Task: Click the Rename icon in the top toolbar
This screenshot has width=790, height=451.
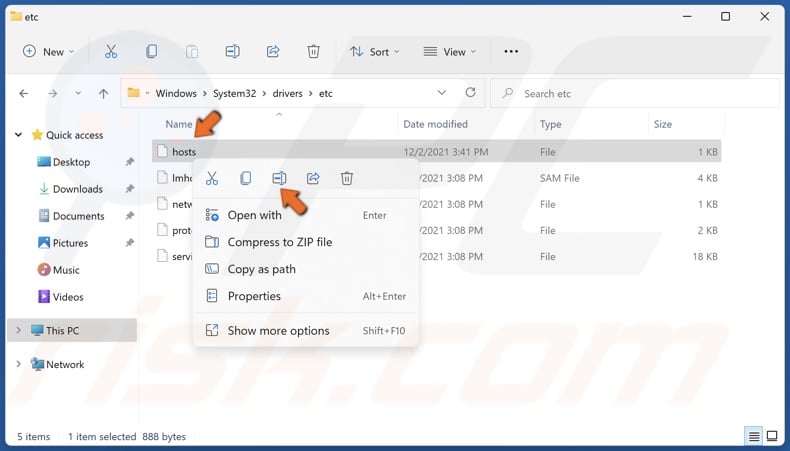Action: click(232, 51)
